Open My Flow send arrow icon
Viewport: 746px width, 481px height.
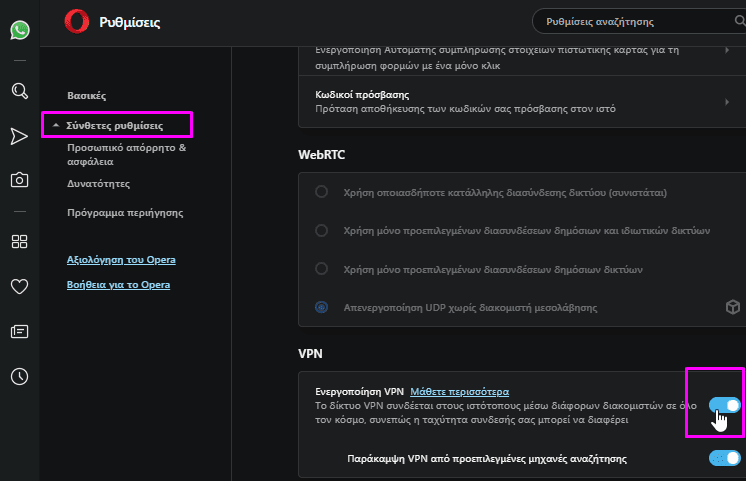tap(19, 137)
